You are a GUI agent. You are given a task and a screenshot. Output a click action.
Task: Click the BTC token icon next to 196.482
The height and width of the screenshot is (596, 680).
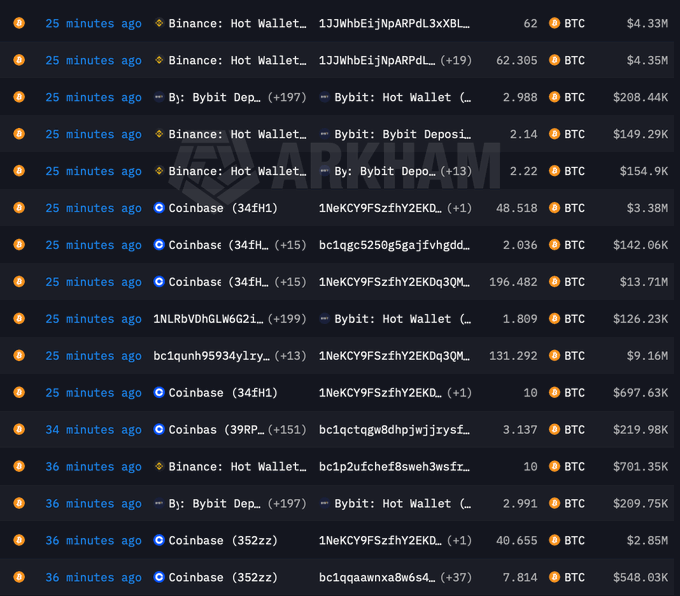pyautogui.click(x=554, y=282)
